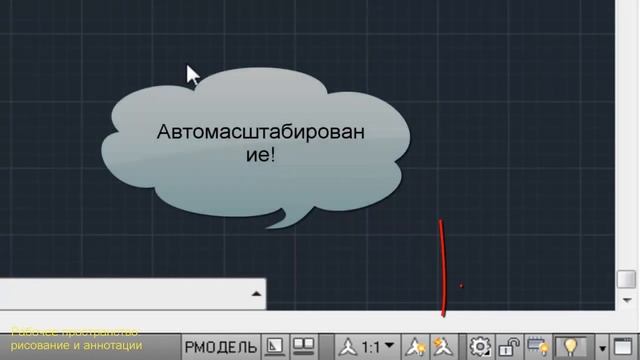Click hardware acceleration icon
The height and width of the screenshot is (360, 640).
(x=538, y=347)
